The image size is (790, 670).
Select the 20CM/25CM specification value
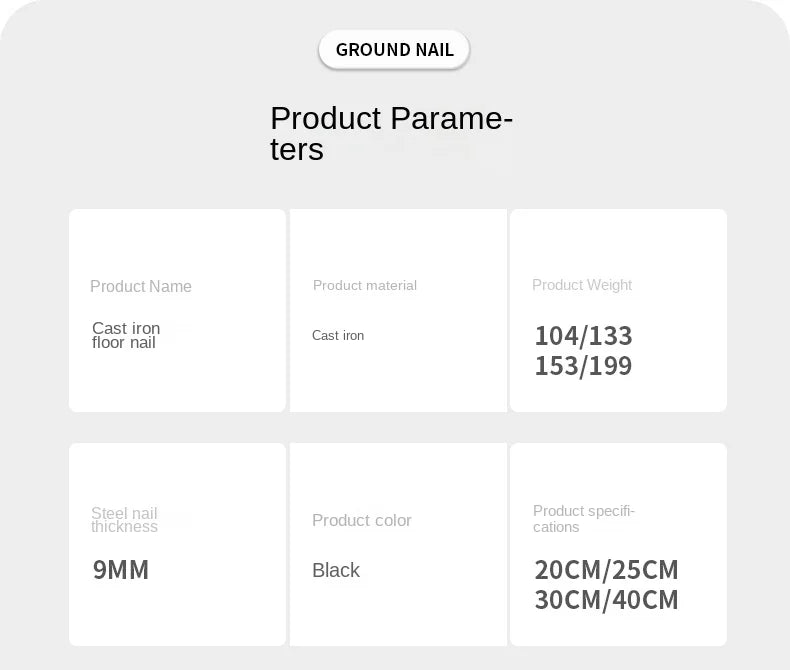tap(607, 570)
